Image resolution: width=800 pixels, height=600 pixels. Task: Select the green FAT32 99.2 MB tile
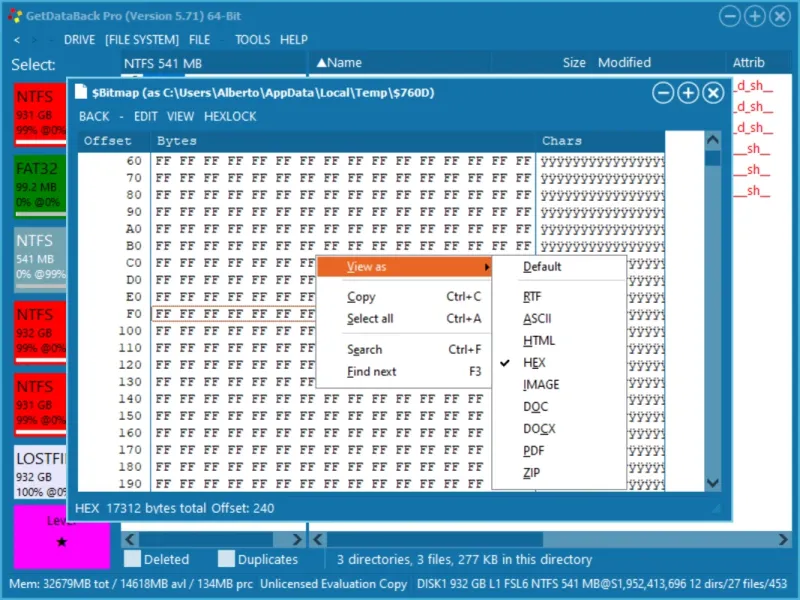click(40, 186)
